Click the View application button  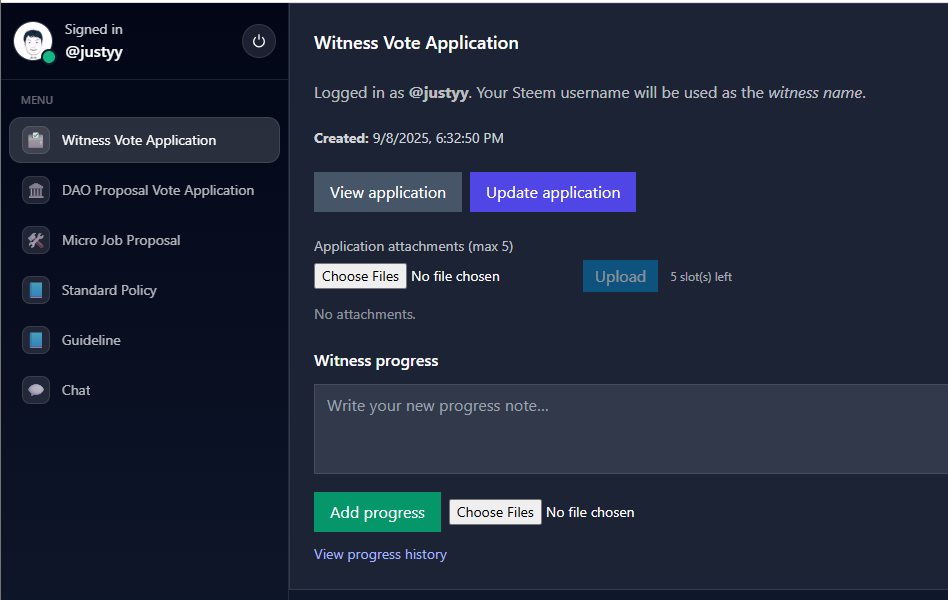(x=388, y=192)
